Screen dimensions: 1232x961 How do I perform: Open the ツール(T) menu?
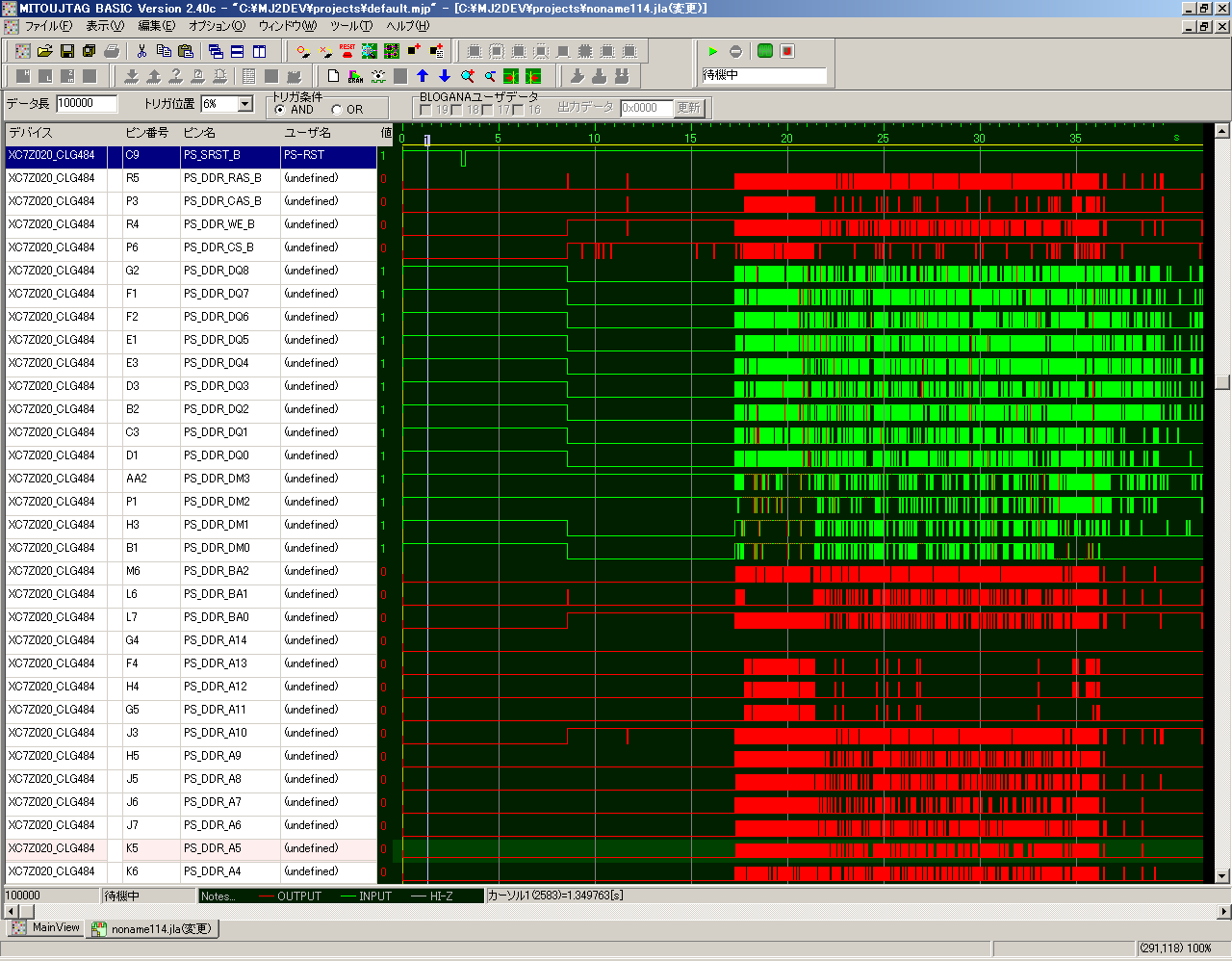pos(350,26)
